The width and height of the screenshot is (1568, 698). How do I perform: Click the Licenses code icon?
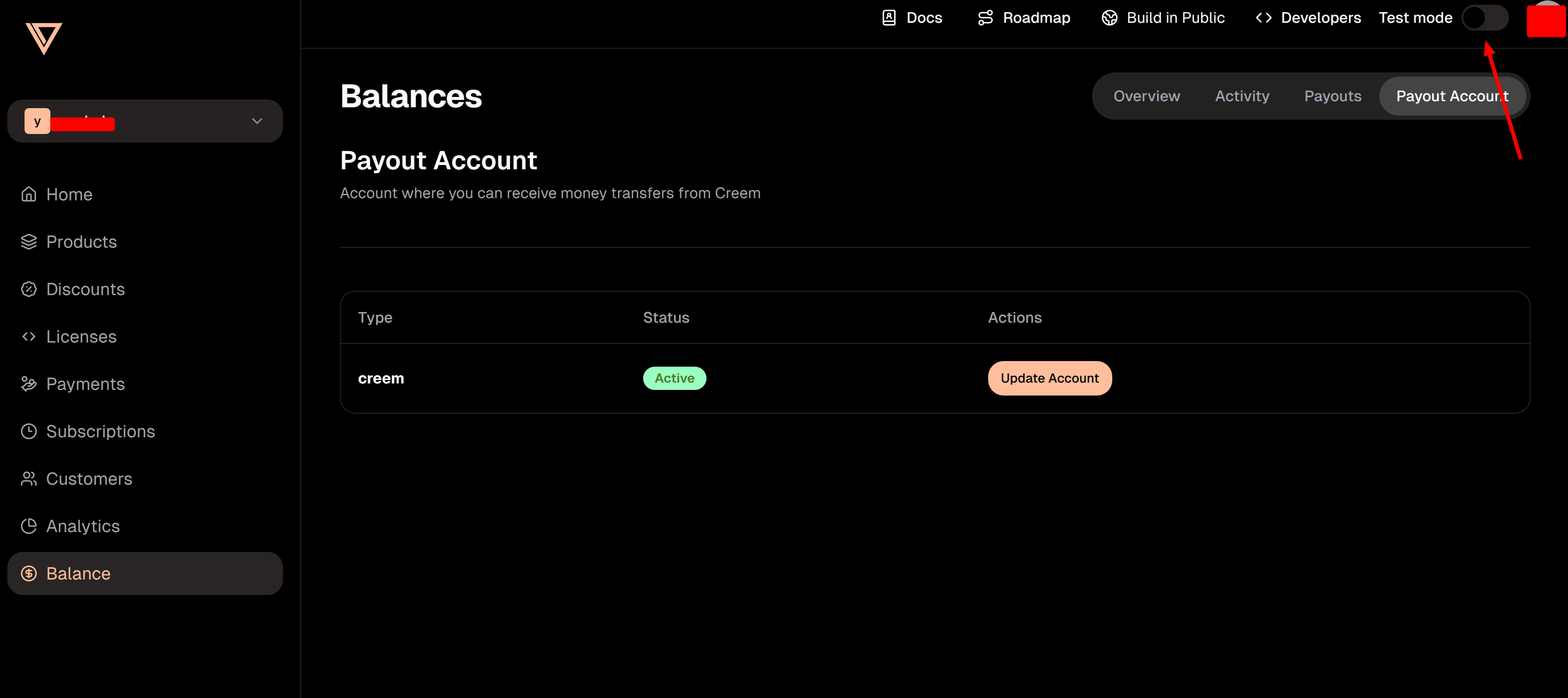[x=28, y=337]
